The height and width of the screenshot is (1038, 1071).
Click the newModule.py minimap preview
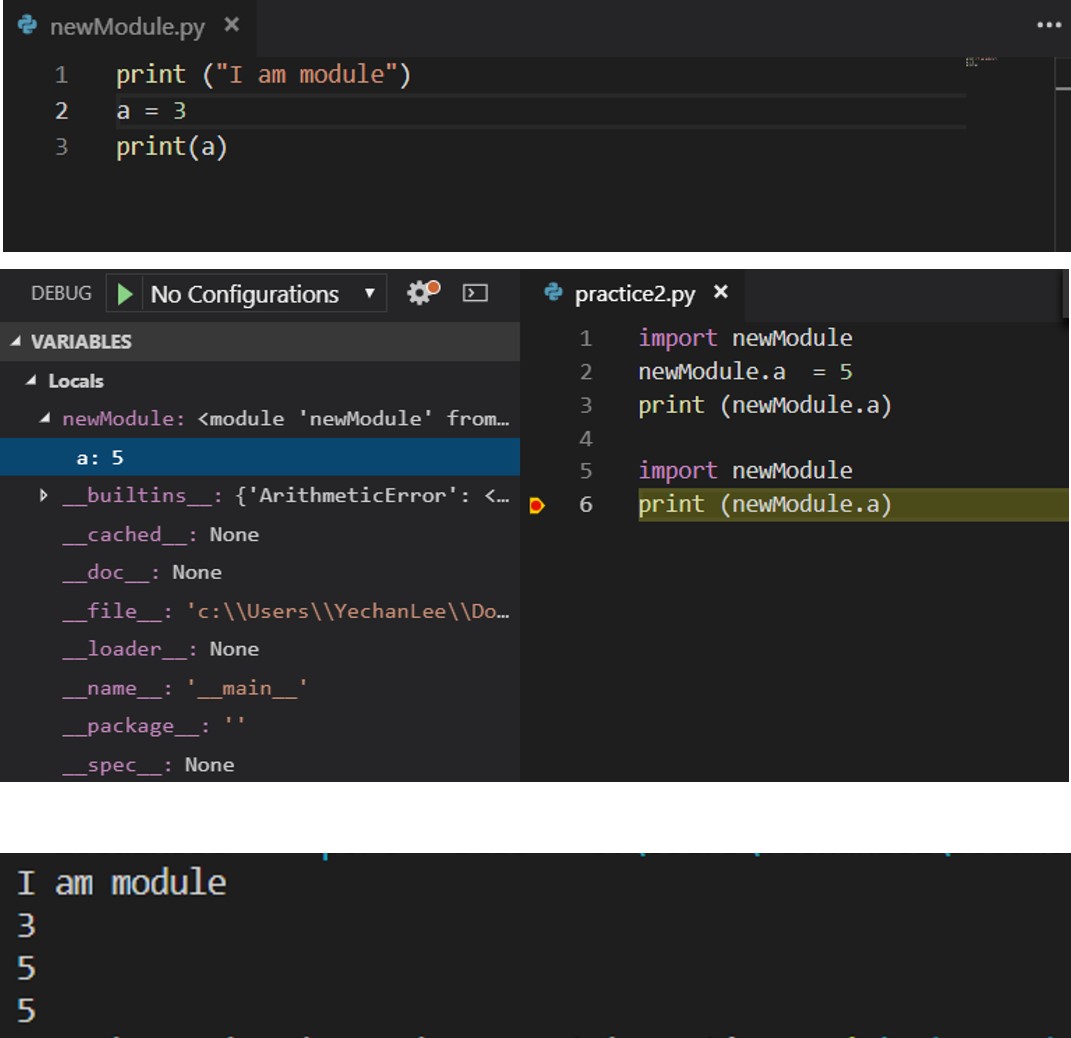pos(982,62)
